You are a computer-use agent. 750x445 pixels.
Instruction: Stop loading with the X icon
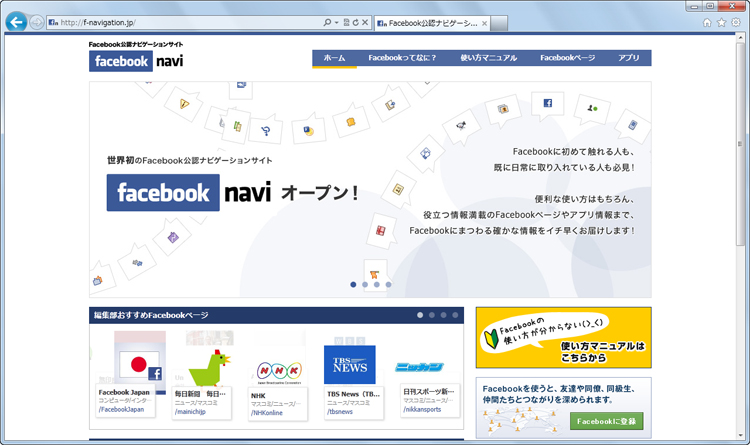[365, 22]
